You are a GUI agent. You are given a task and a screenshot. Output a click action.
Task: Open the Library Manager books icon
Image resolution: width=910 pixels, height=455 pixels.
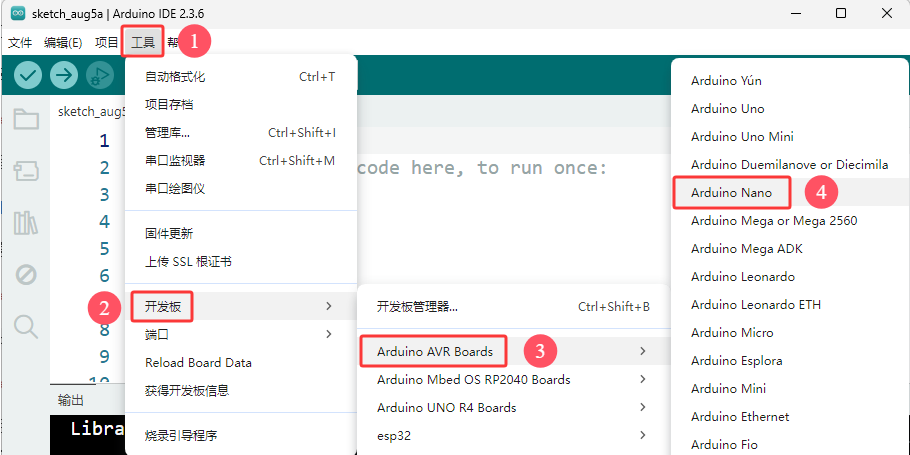[26, 222]
